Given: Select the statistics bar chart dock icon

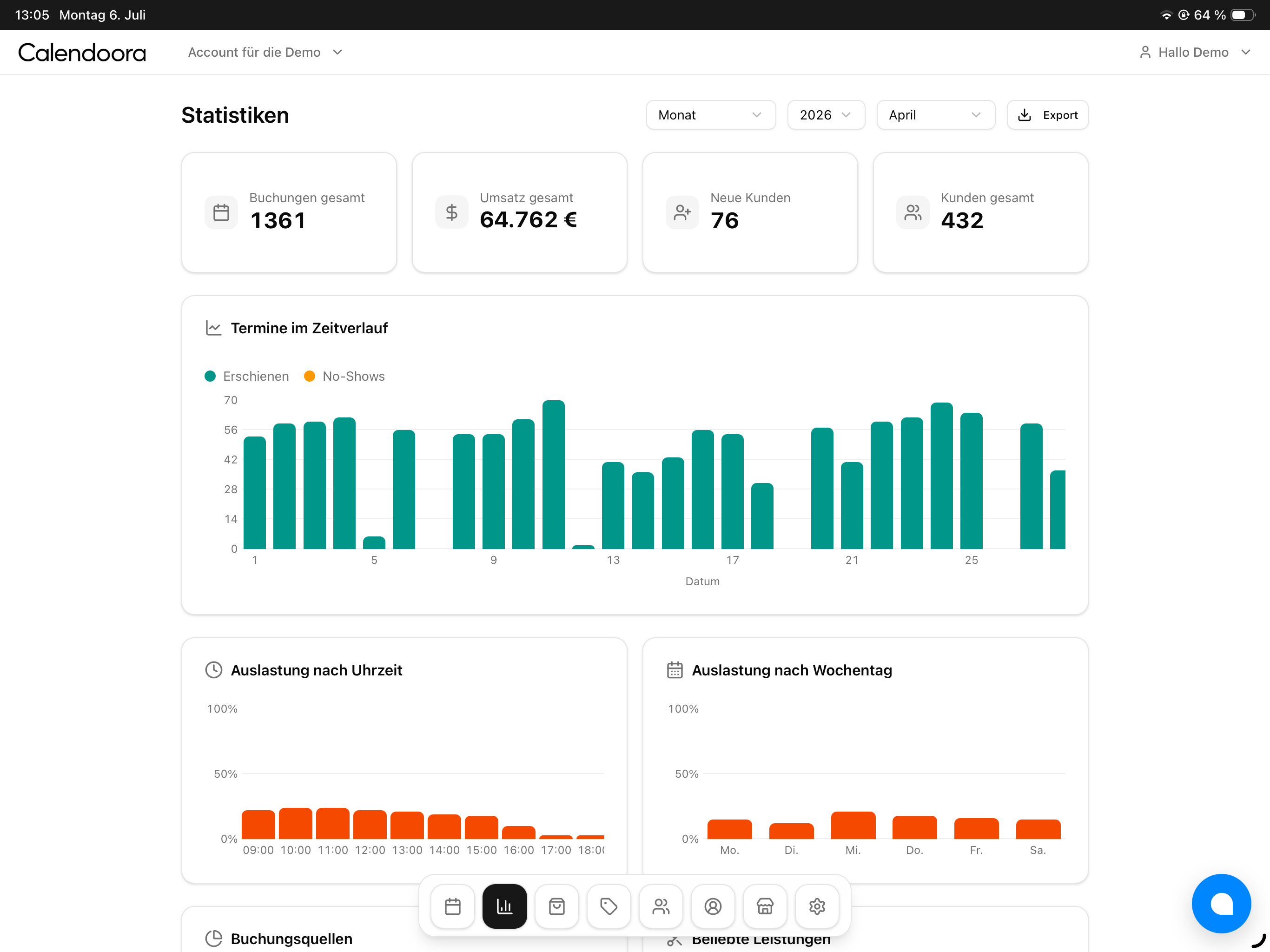Looking at the screenshot, I should click(x=505, y=906).
